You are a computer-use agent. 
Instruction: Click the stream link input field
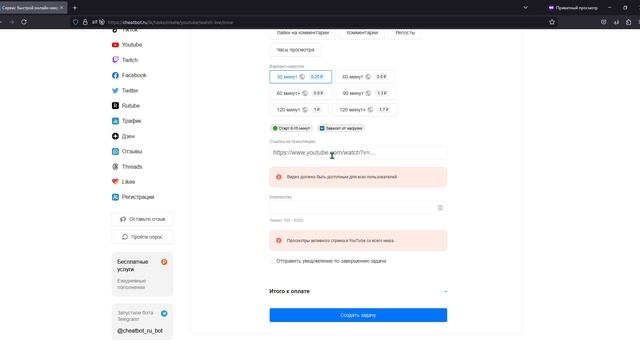[358, 153]
